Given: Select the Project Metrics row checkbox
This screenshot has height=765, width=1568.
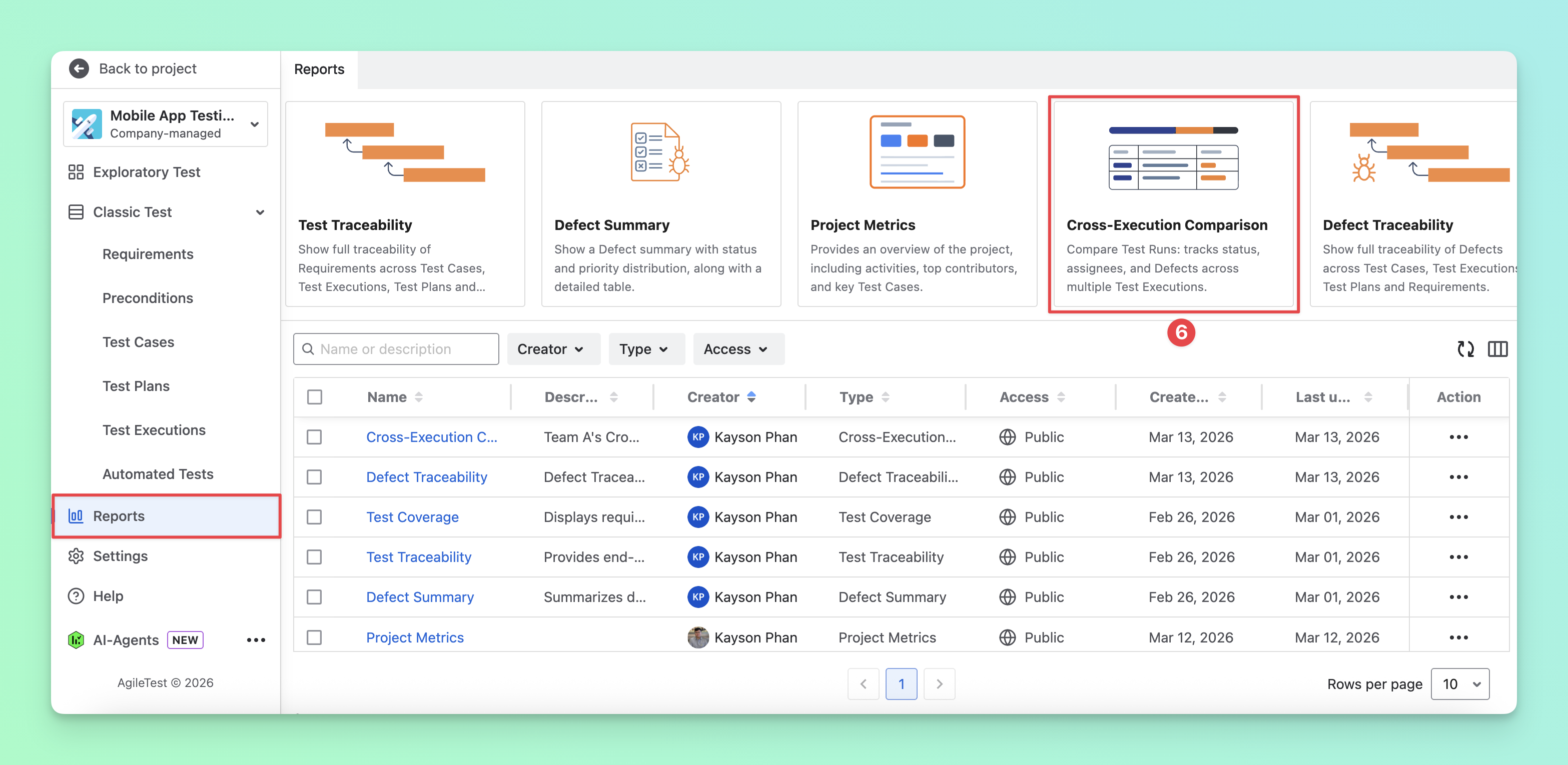Looking at the screenshot, I should [x=314, y=637].
